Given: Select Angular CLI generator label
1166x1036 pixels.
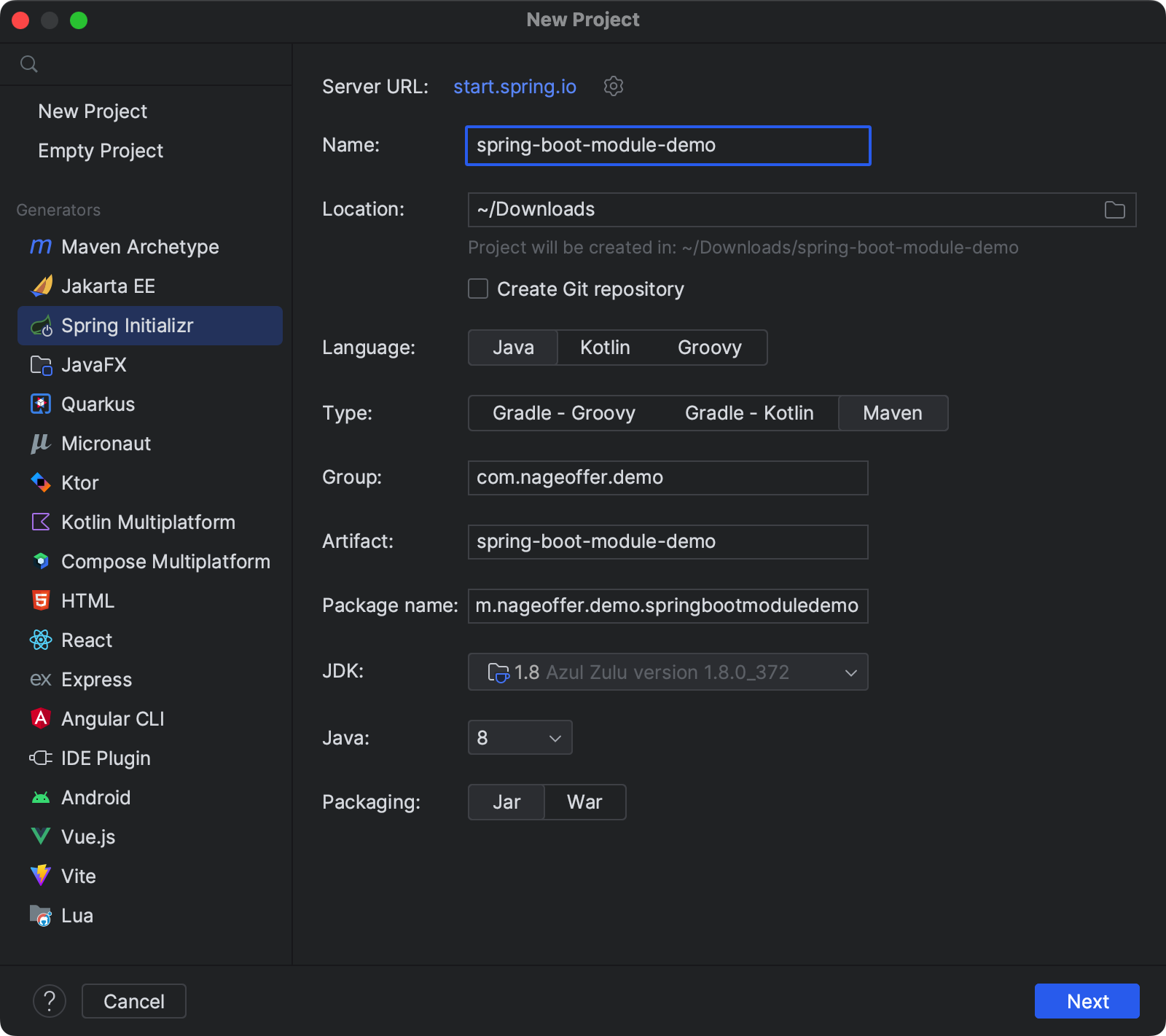Looking at the screenshot, I should point(113,719).
